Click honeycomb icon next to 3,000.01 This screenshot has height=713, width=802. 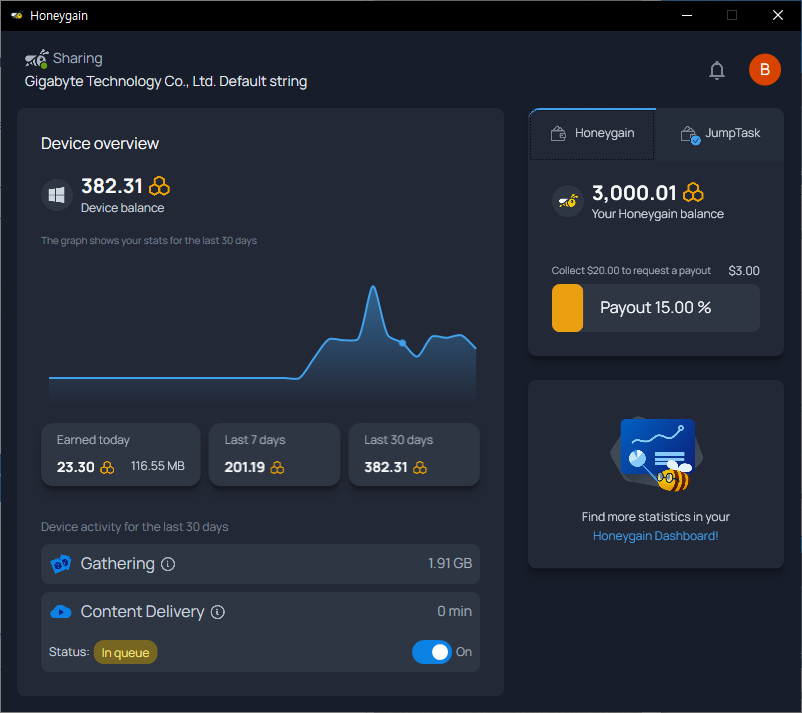pos(693,193)
